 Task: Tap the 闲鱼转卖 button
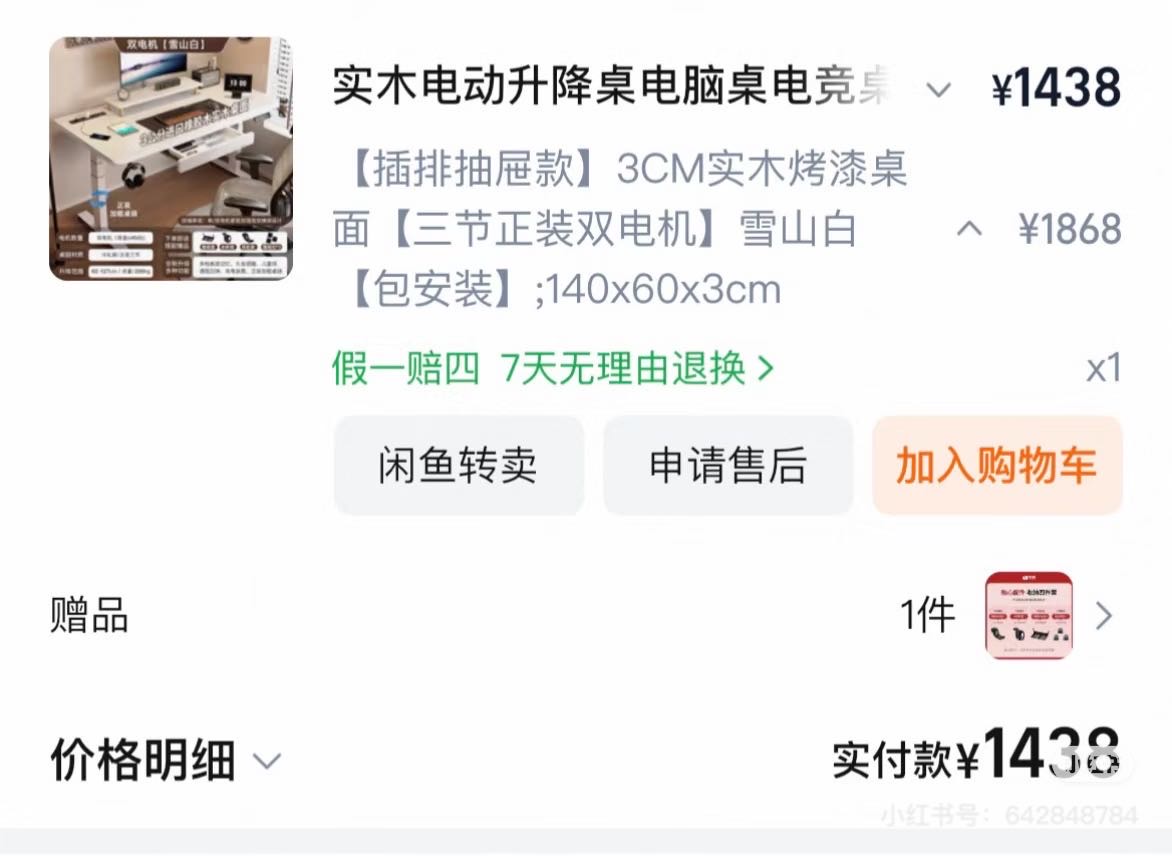coord(458,466)
